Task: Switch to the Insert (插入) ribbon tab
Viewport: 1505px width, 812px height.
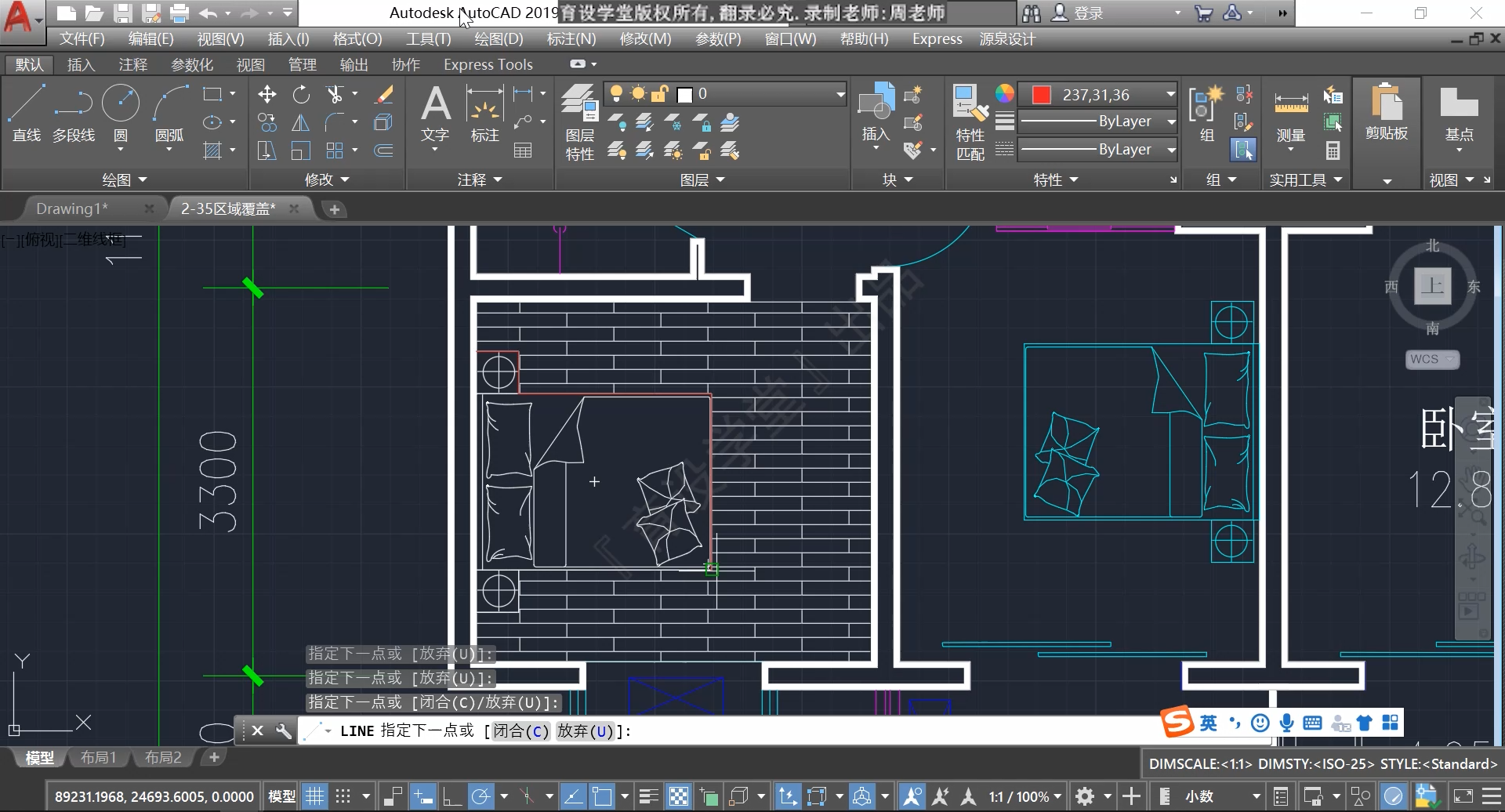Action: click(81, 64)
